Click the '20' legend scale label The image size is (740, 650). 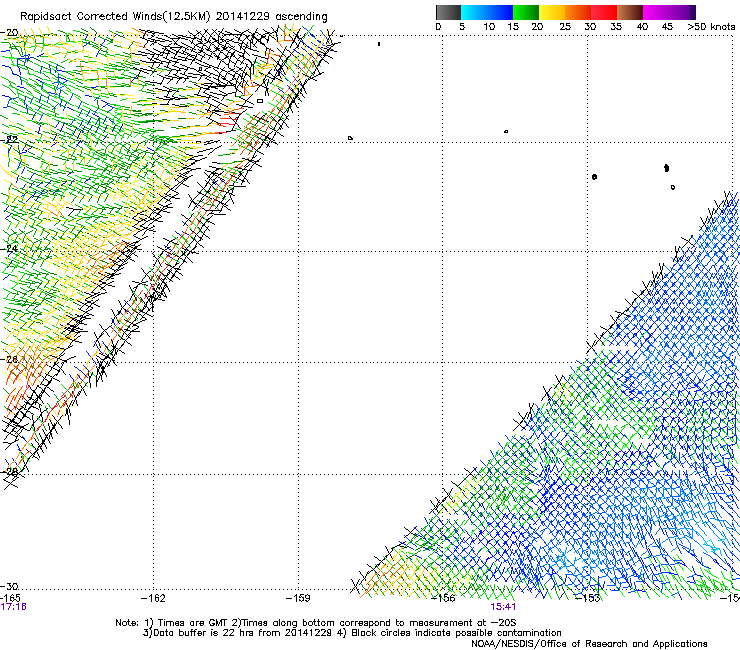click(x=537, y=27)
